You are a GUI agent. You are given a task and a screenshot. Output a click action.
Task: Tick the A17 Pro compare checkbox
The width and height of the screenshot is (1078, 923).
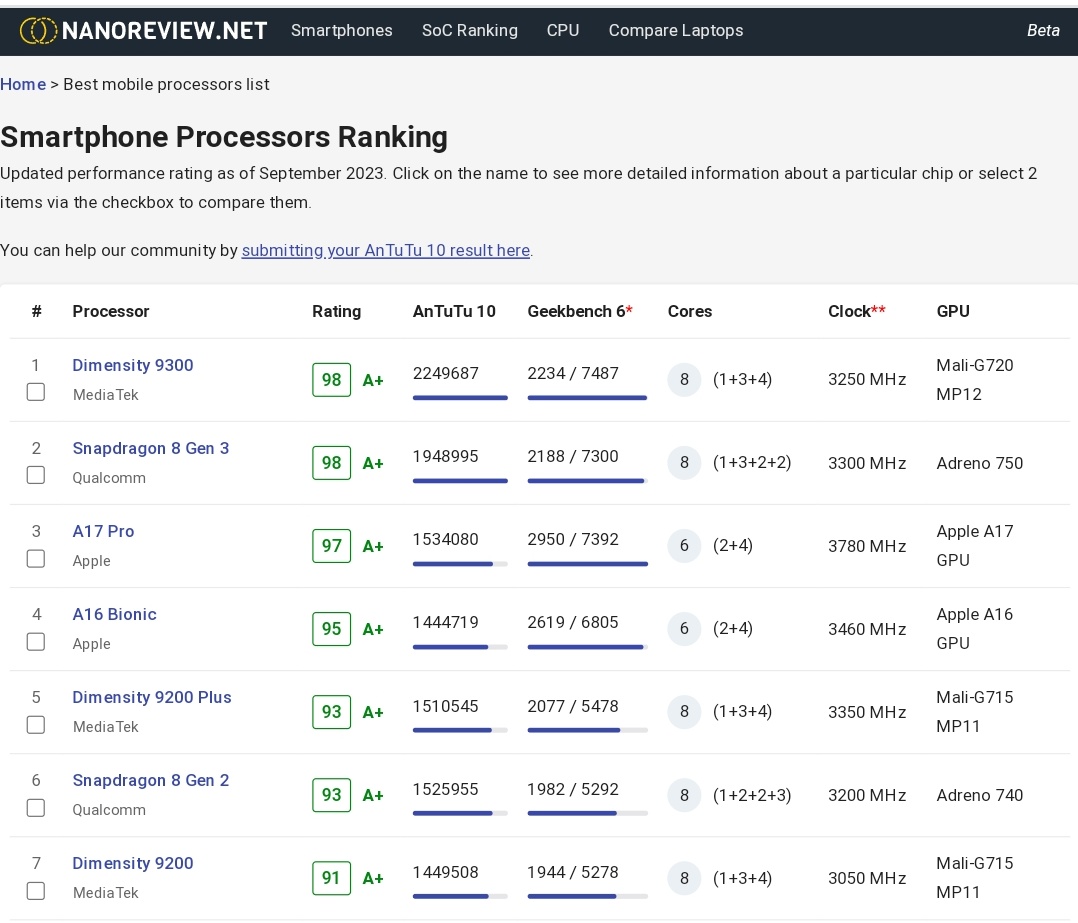pyautogui.click(x=36, y=559)
